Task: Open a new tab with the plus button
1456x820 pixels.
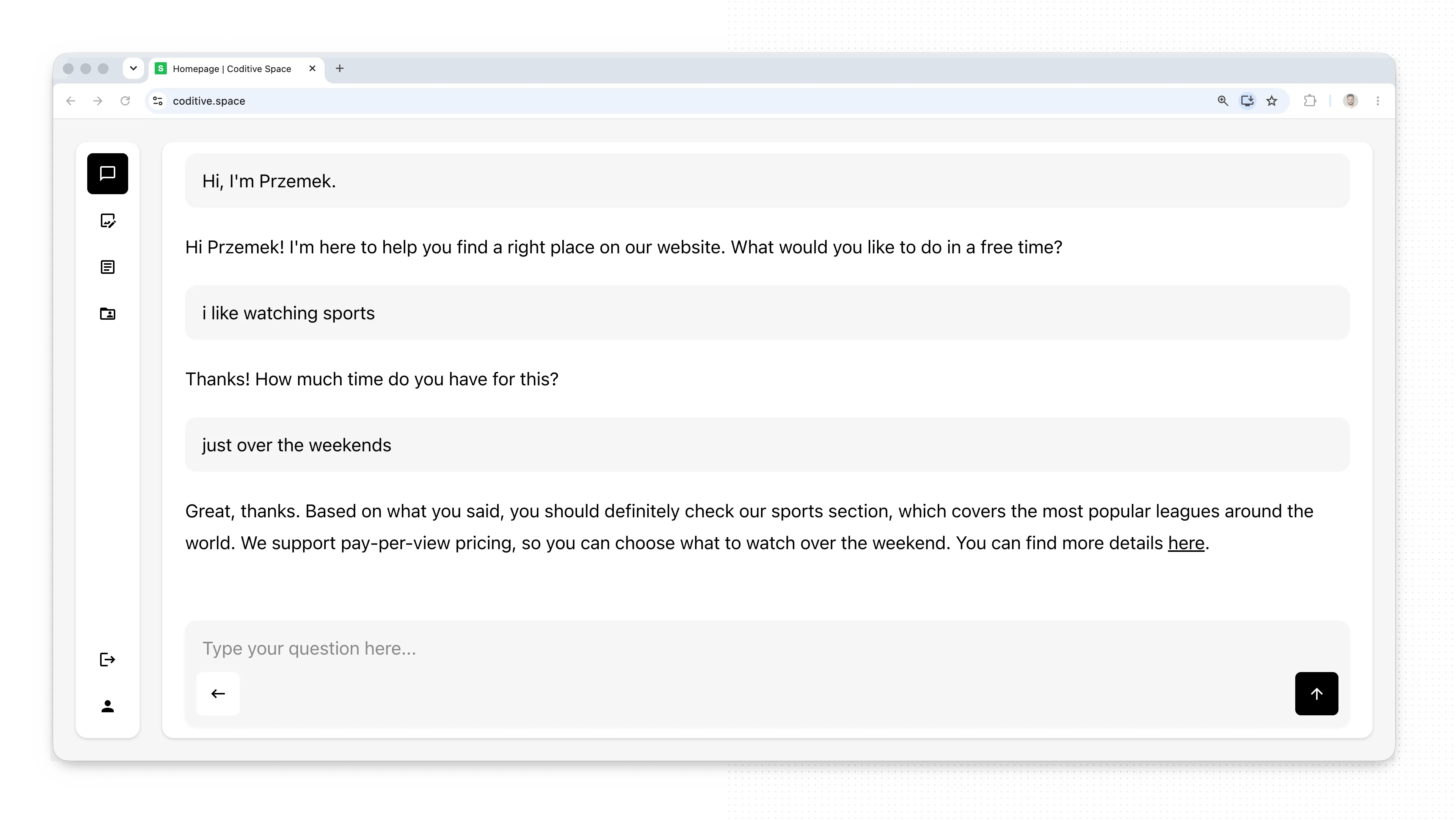Action: [x=340, y=68]
